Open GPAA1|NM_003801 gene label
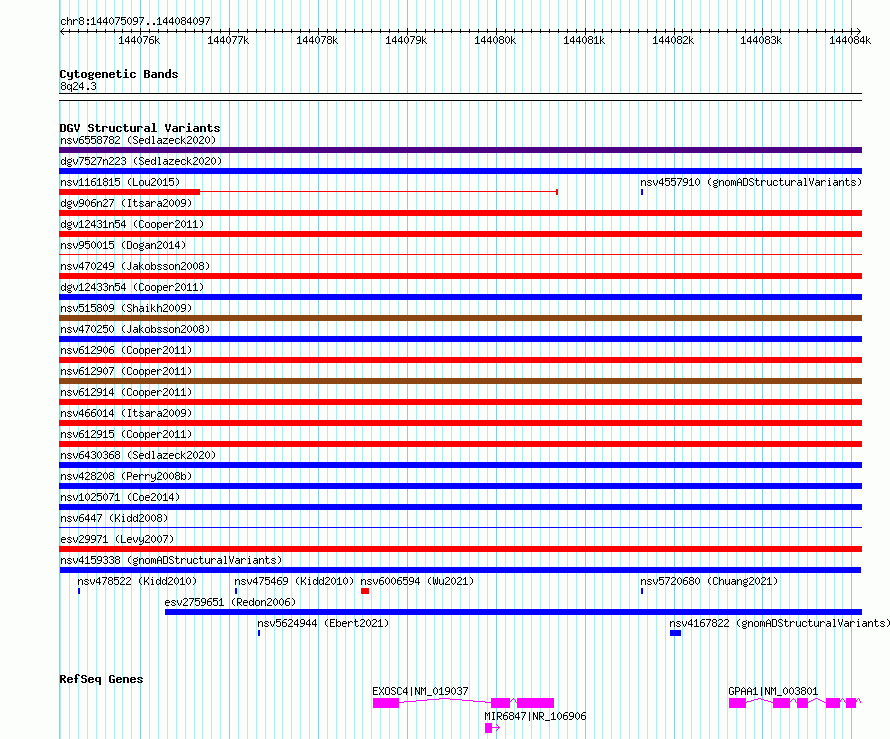890x739 pixels. (773, 691)
